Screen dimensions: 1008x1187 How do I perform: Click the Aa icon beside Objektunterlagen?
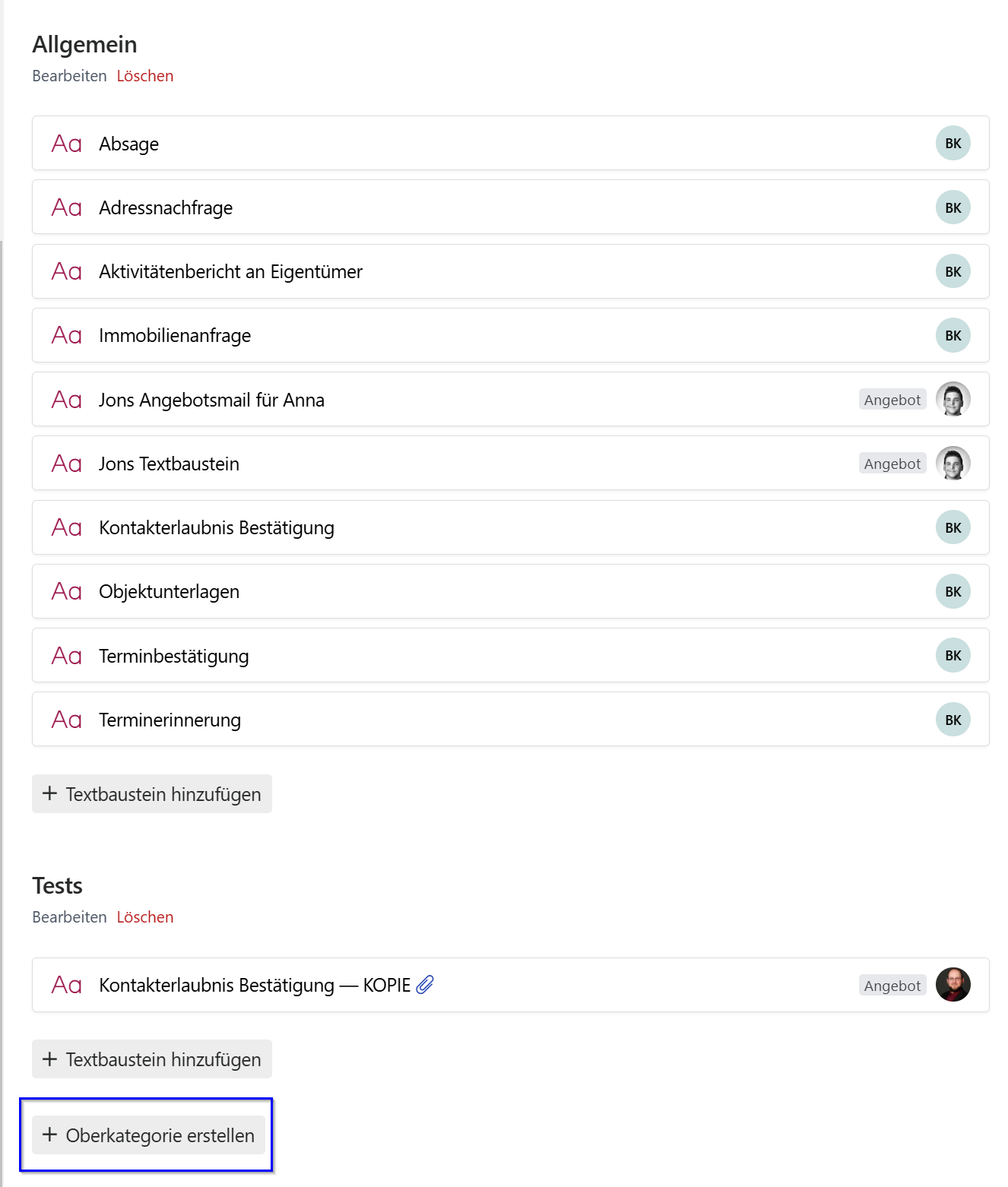coord(66,592)
